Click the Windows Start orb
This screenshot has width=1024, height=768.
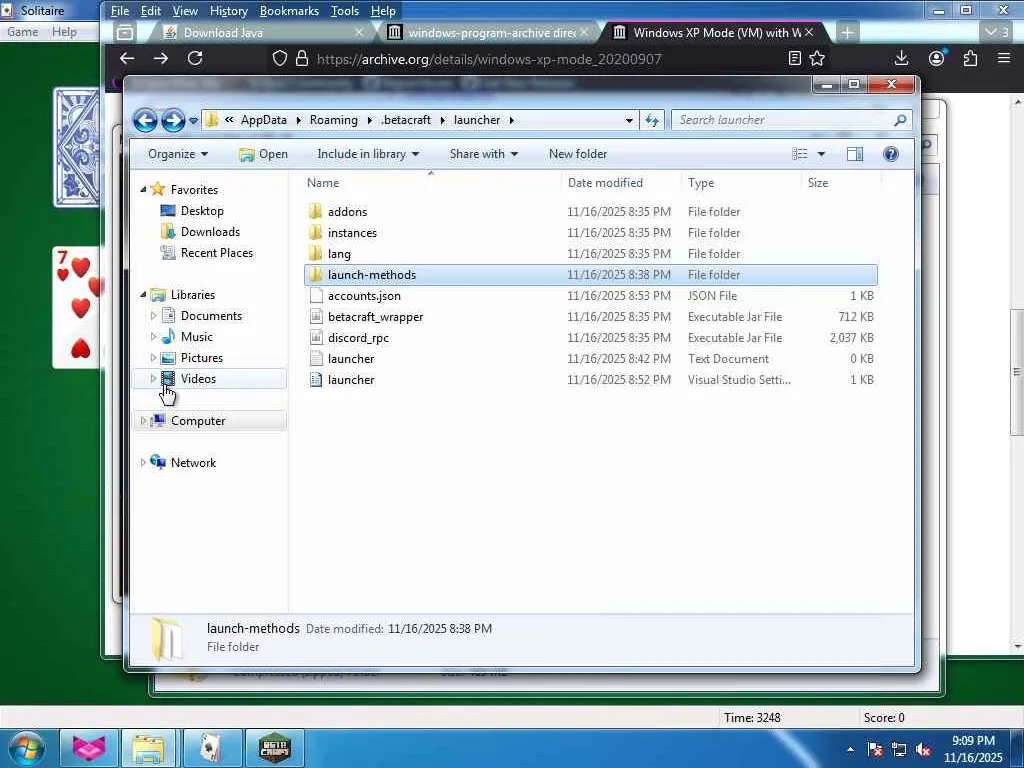[25, 748]
